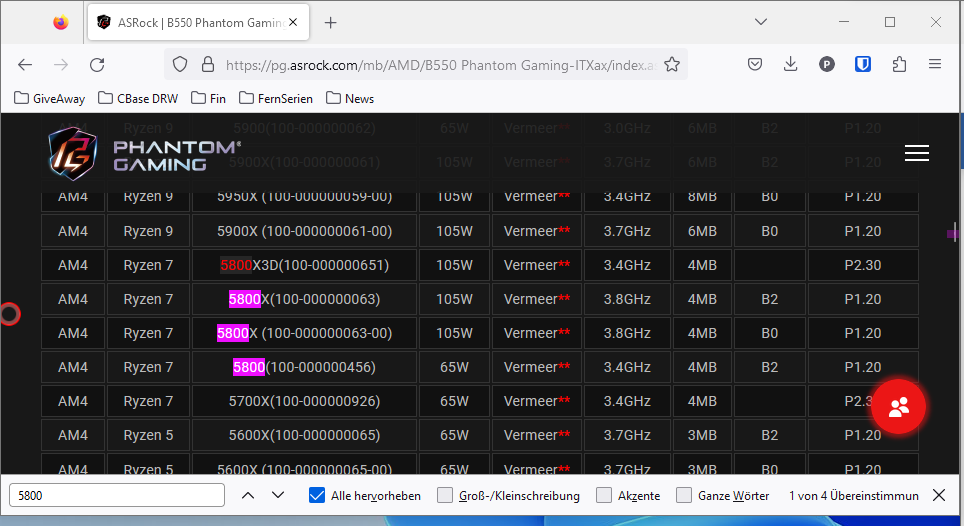The width and height of the screenshot is (964, 526).
Task: Close the ASRock B550 Phantom Gaming tab
Action: (293, 23)
